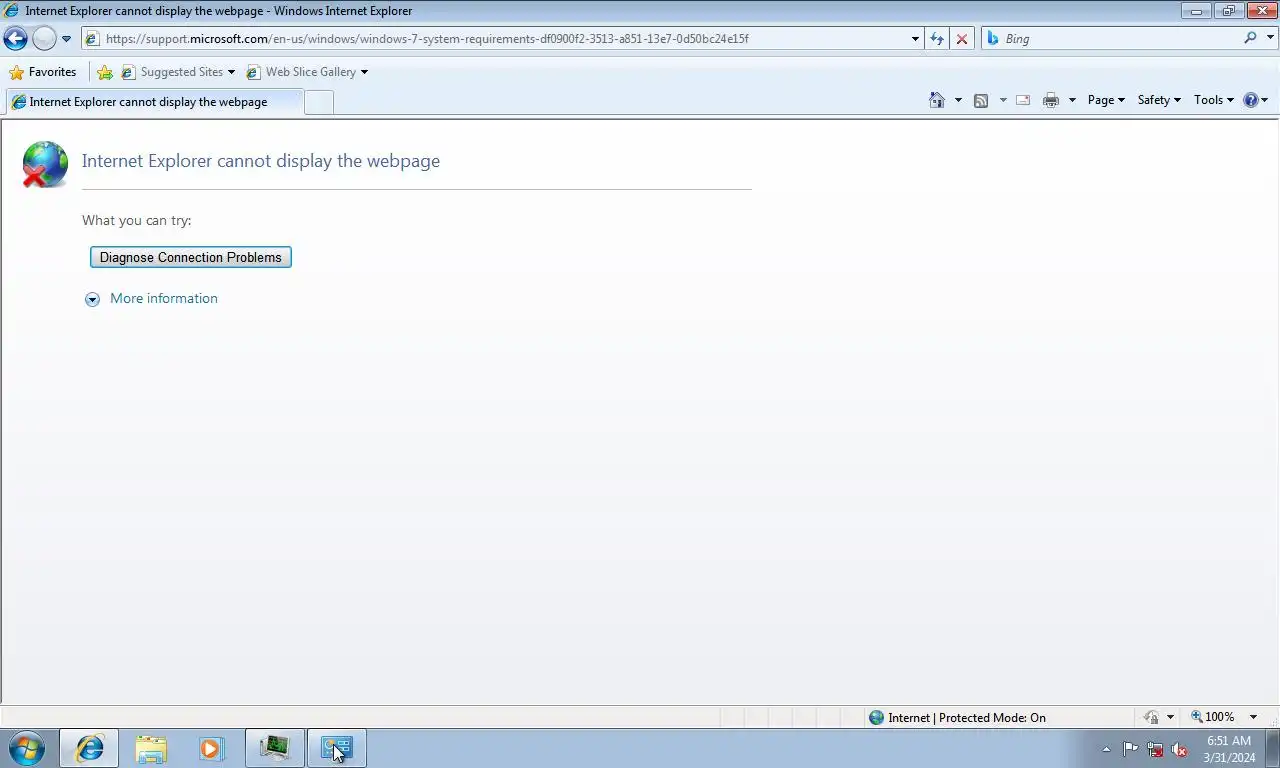Image resolution: width=1280 pixels, height=768 pixels.
Task: Click the Action Center flag tray icon
Action: (x=1130, y=749)
